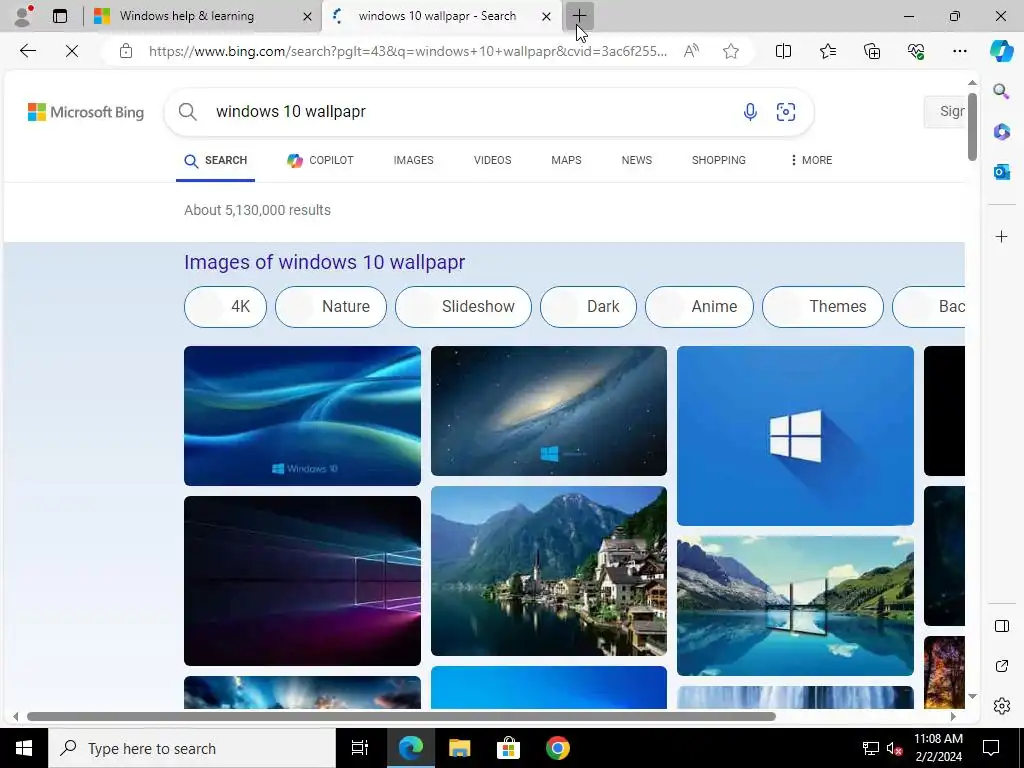Screen dimensions: 1024x768
Task: Filter images by Anime chip
Action: tap(699, 306)
